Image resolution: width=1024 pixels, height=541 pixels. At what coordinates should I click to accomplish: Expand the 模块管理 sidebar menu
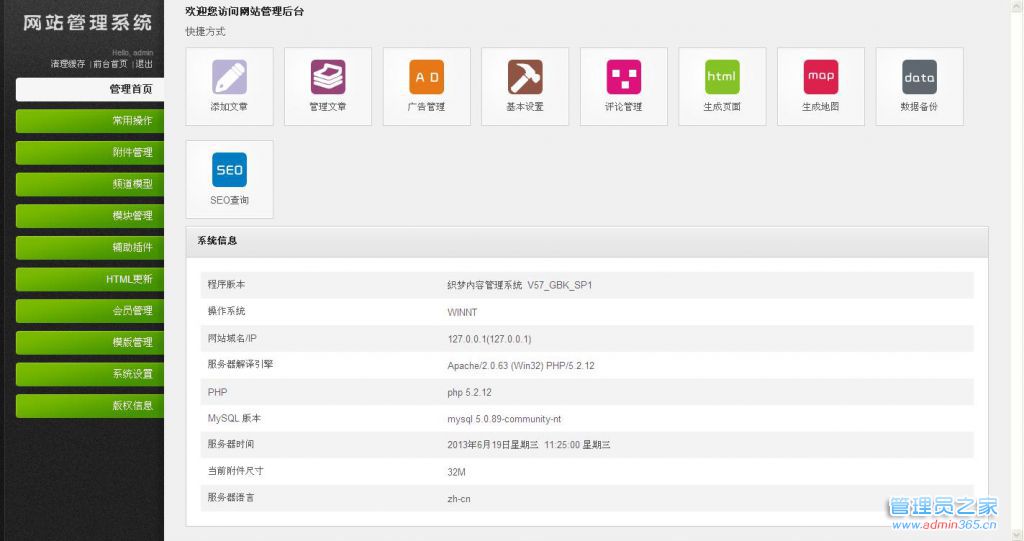[x=90, y=216]
